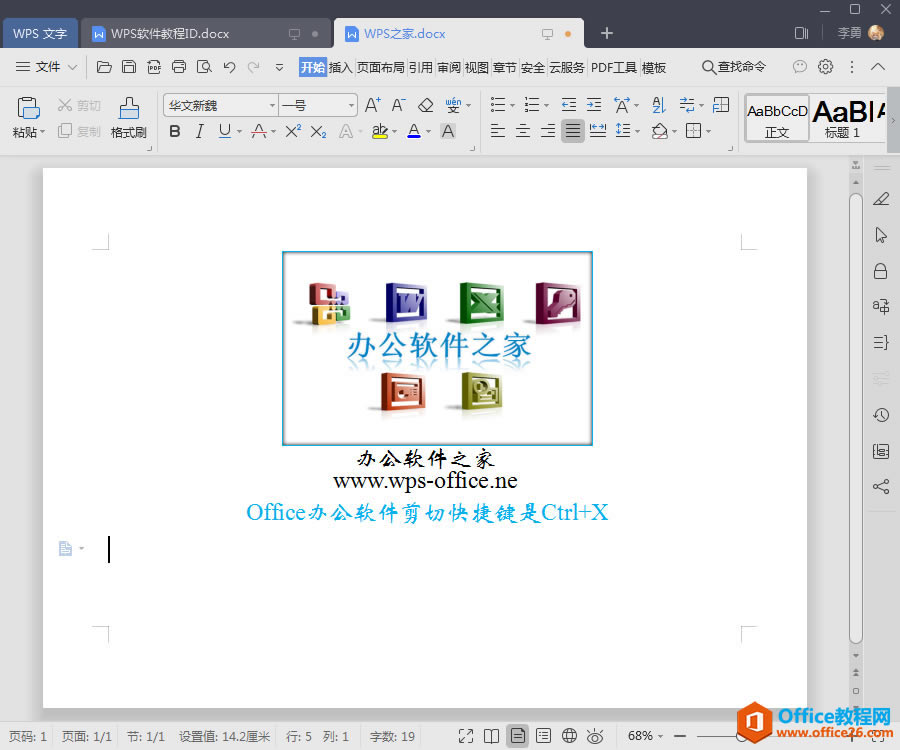Click the eye-protection mode icon in status bar
The width and height of the screenshot is (900, 750).
595,735
